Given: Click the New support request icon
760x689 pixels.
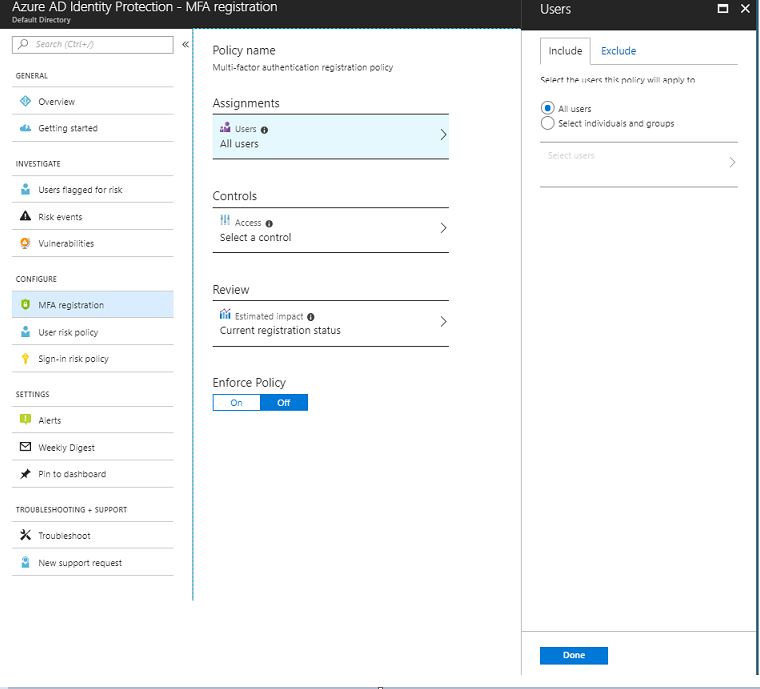Looking at the screenshot, I should click(25, 562).
